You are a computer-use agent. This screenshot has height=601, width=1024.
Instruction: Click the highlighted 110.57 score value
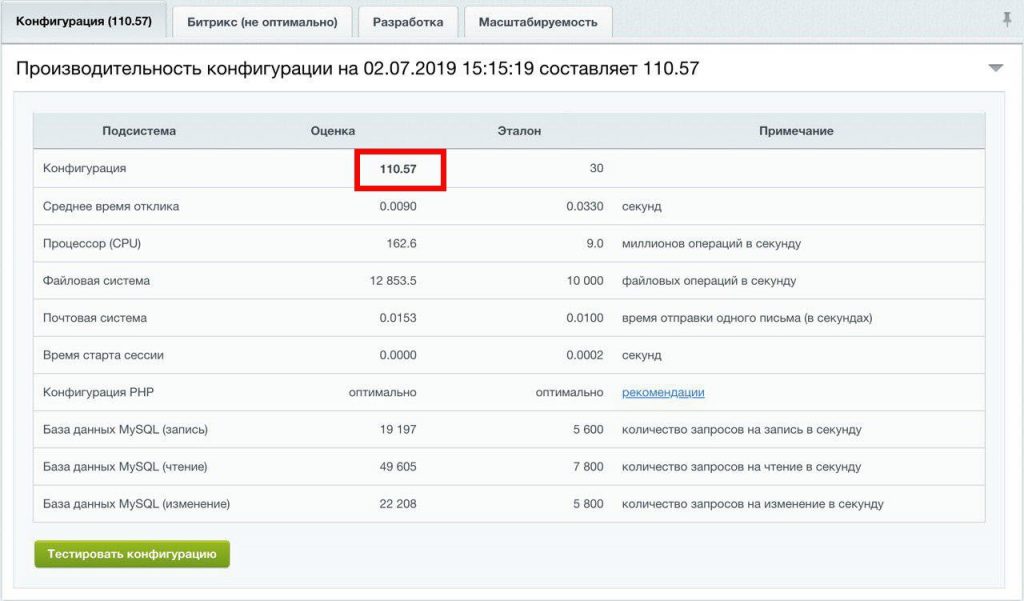pyautogui.click(x=398, y=169)
